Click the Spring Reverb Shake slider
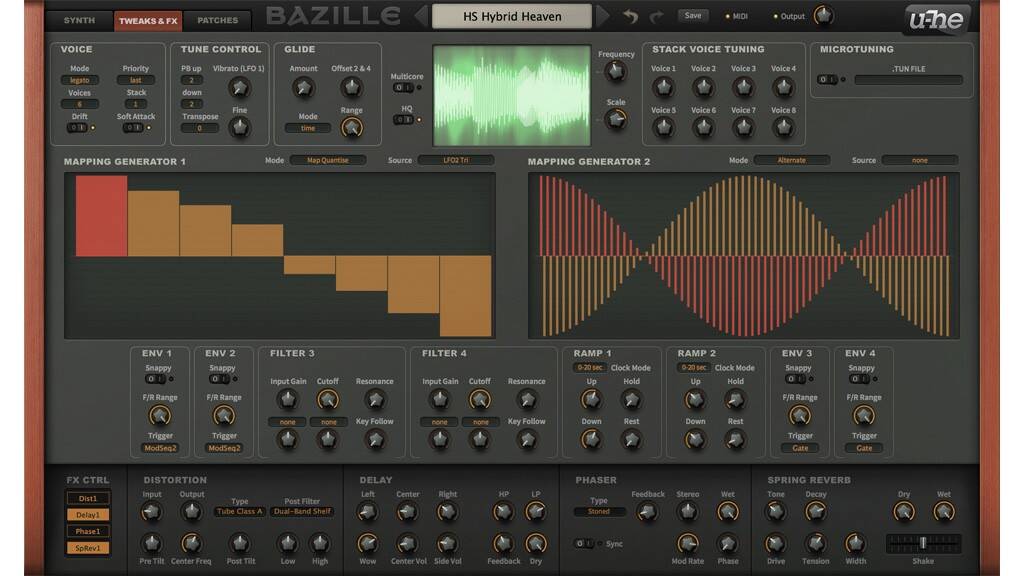This screenshot has width=1024, height=576. coord(923,543)
